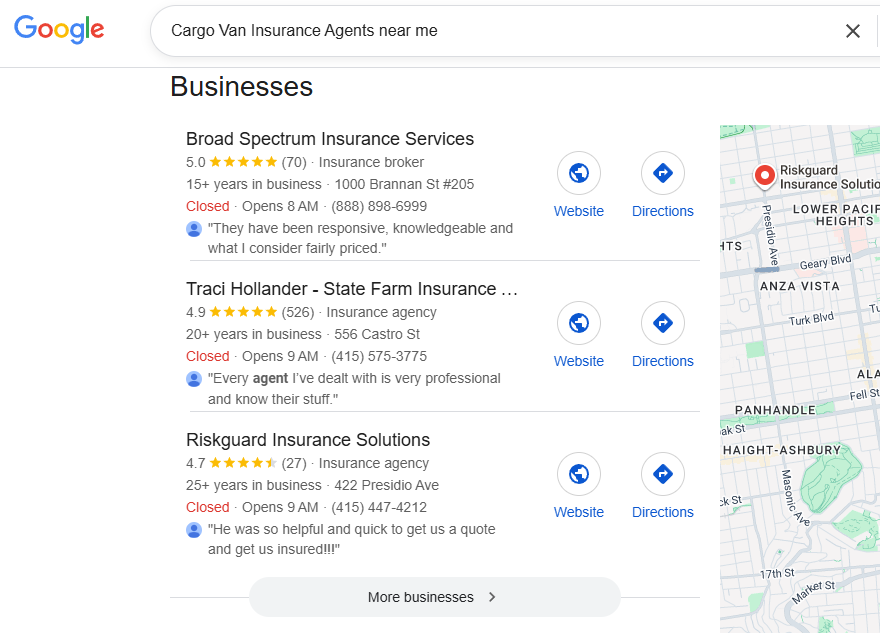This screenshot has width=880, height=634.
Task: Click the Riskguard Insurance label on the map
Action: 829,177
